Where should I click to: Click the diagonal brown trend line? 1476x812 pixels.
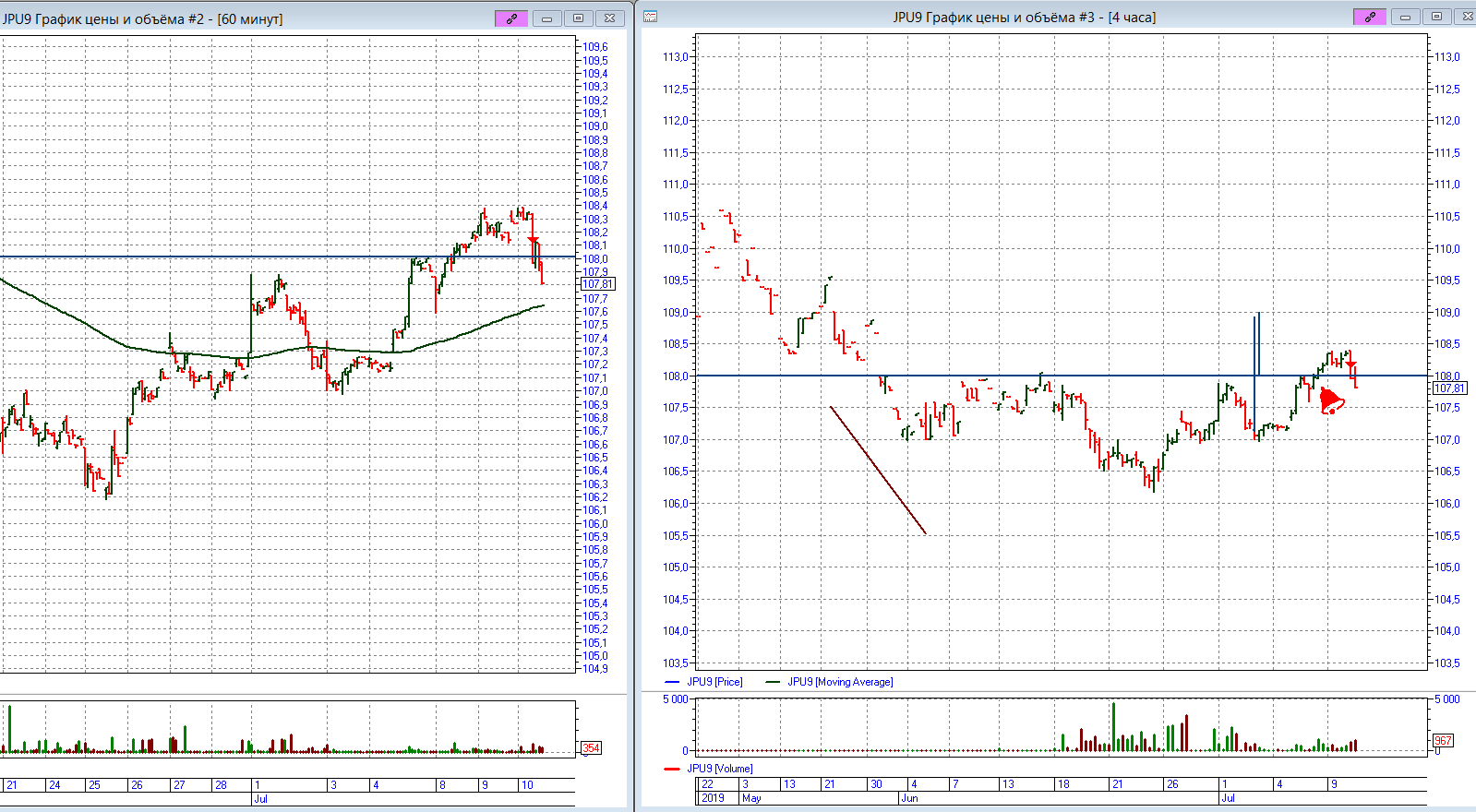click(877, 469)
